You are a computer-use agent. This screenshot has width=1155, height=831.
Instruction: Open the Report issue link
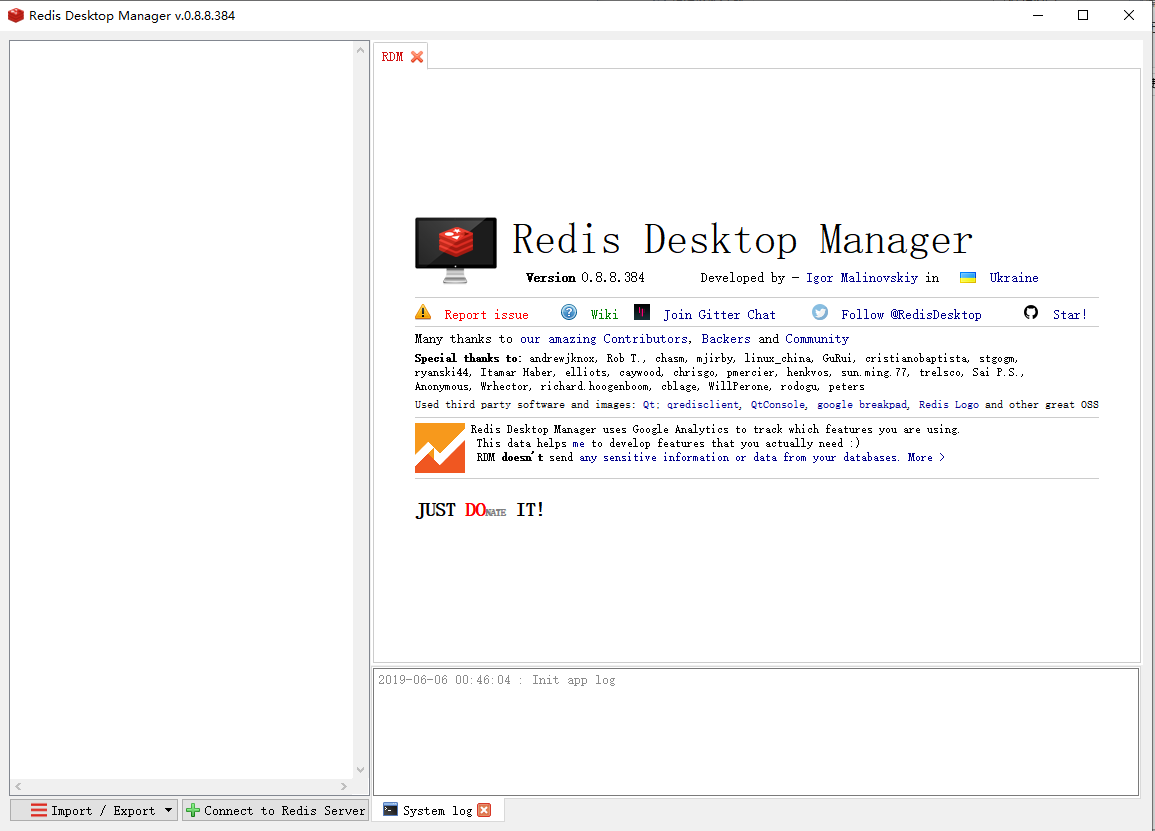(x=486, y=315)
